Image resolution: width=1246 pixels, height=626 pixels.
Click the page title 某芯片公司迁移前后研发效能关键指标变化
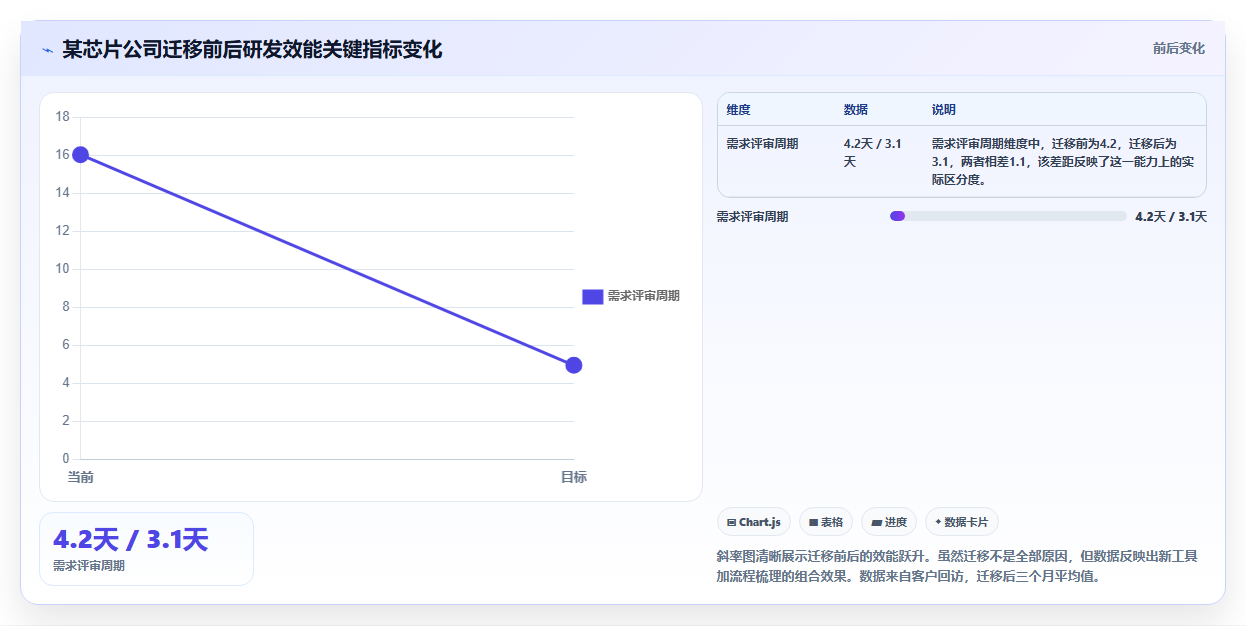click(x=252, y=49)
